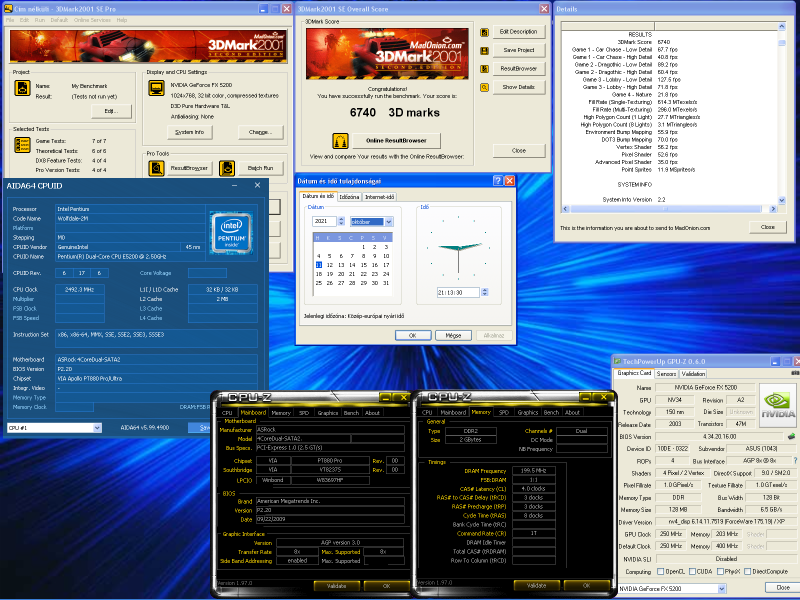This screenshot has width=800, height=600.
Task: Click the Save Project button
Action: [x=518, y=50]
